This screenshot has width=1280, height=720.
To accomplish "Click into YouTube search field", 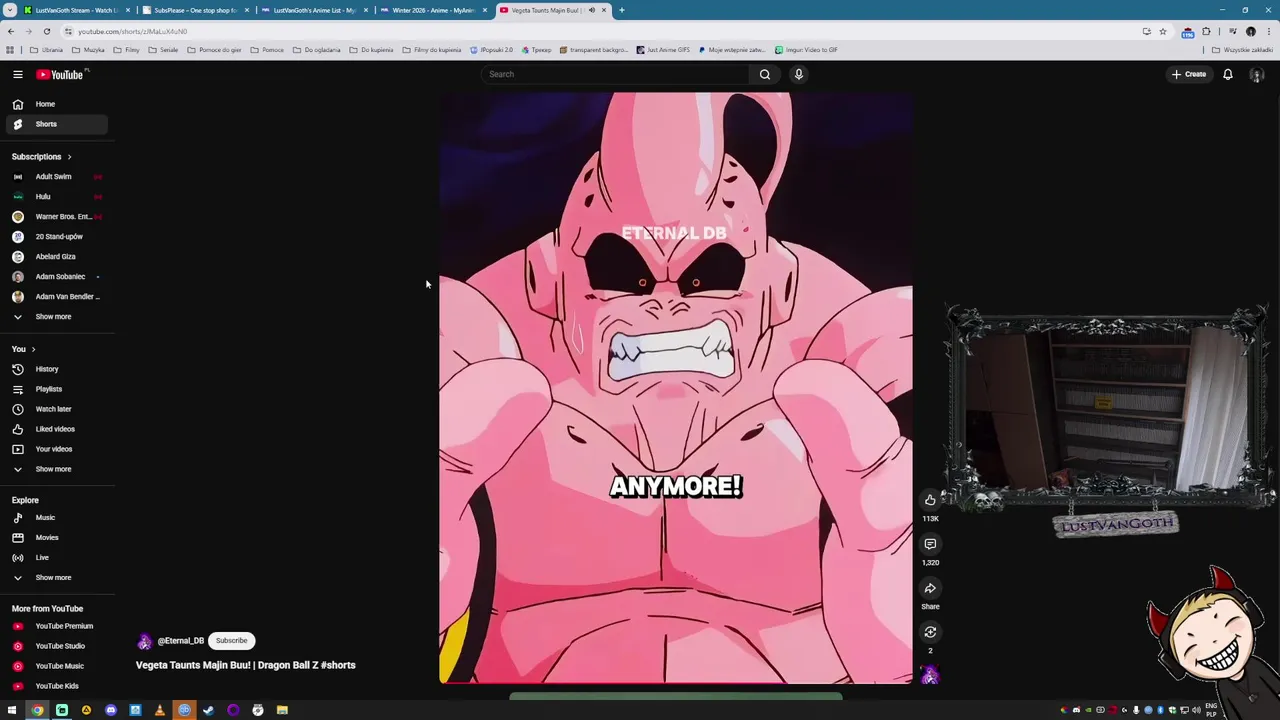I will tap(615, 74).
